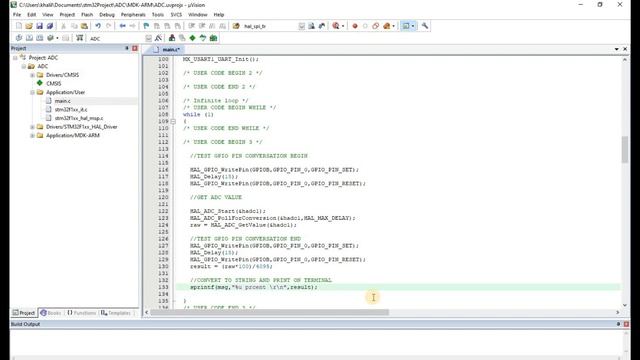Pin the Project panel
This screenshot has height=360, width=640.
[x=127, y=49]
